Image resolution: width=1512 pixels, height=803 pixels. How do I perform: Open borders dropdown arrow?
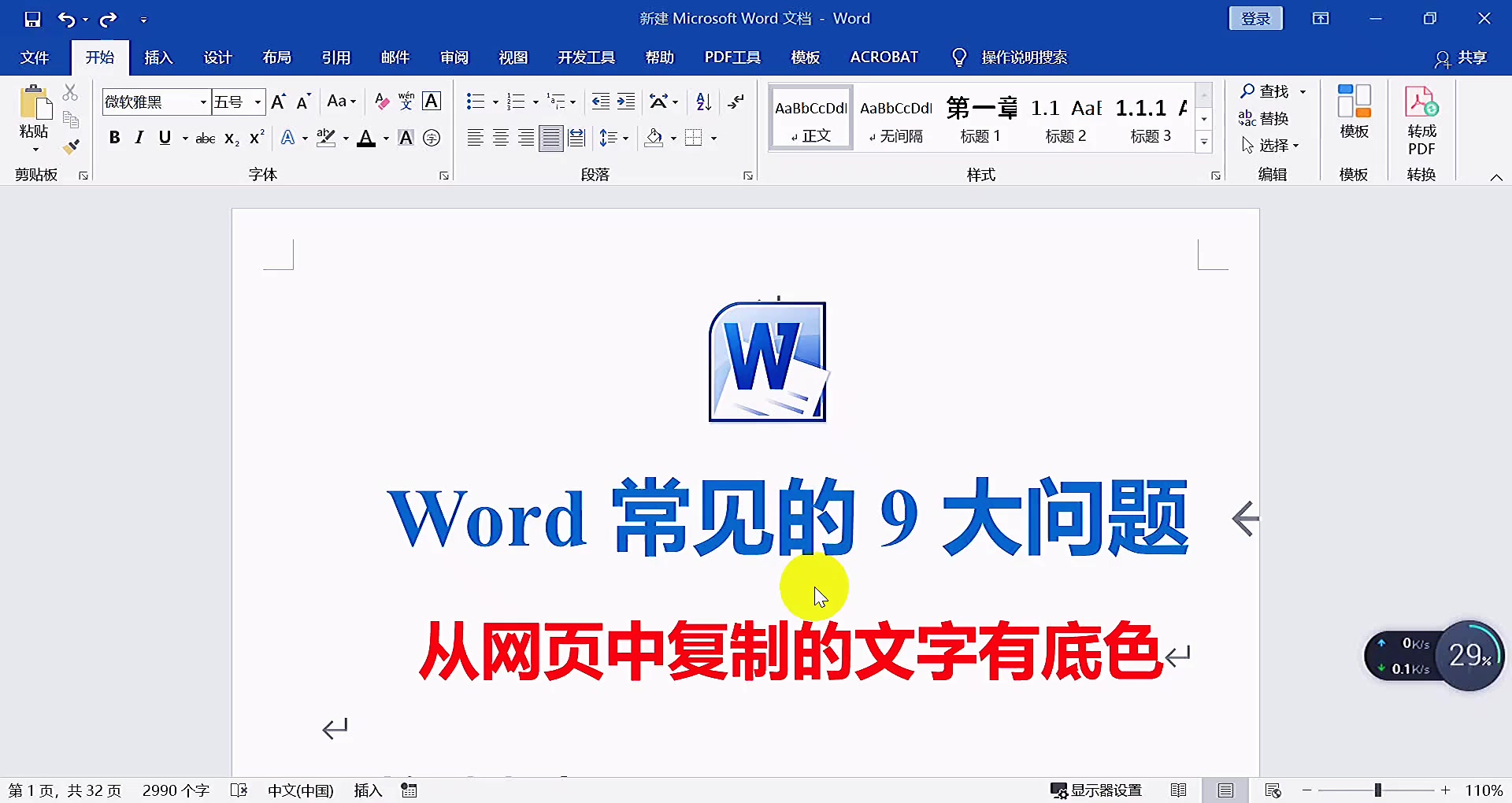pos(714,139)
